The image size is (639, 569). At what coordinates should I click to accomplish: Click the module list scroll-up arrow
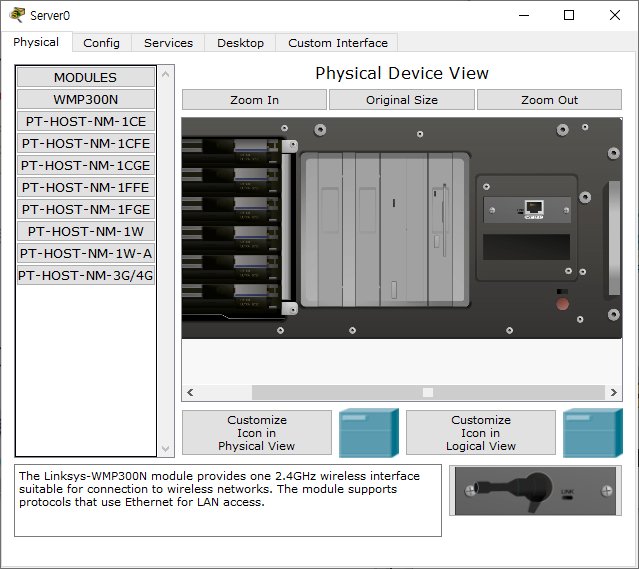(x=165, y=74)
